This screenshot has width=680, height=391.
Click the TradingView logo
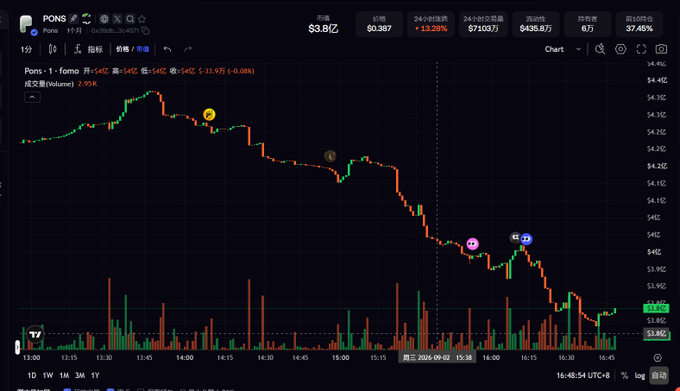(35, 334)
